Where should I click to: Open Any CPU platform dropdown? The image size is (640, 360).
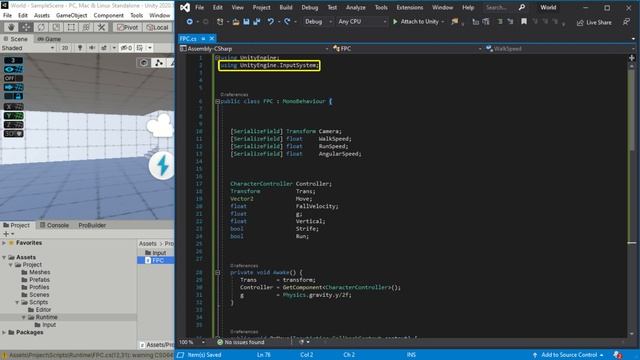(362, 22)
